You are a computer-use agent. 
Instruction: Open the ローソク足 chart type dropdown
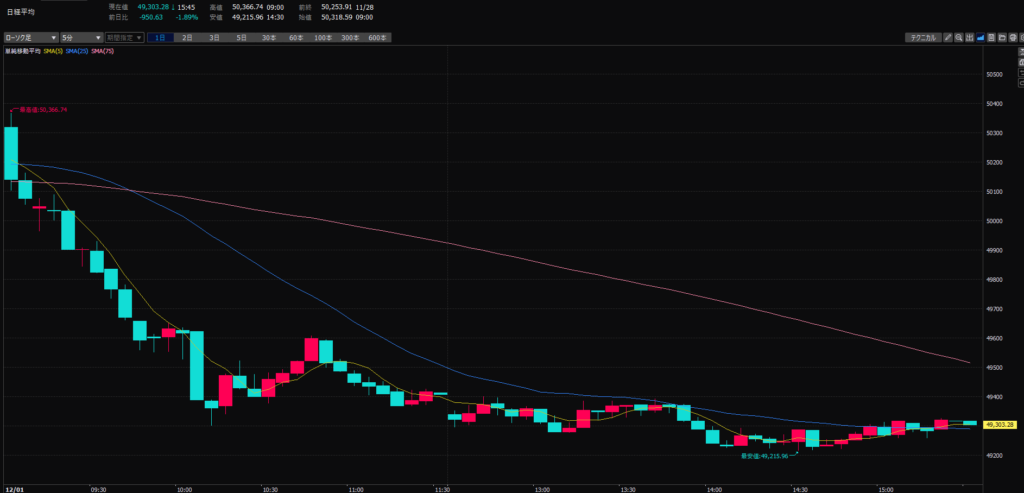pos(30,37)
